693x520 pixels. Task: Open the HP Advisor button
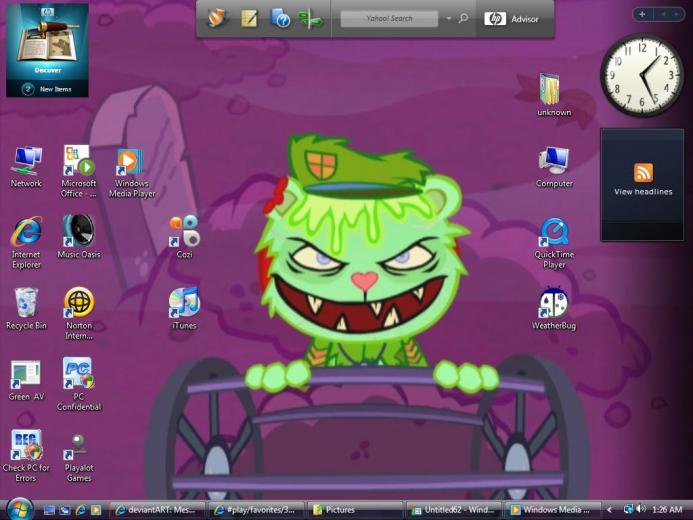[511, 19]
